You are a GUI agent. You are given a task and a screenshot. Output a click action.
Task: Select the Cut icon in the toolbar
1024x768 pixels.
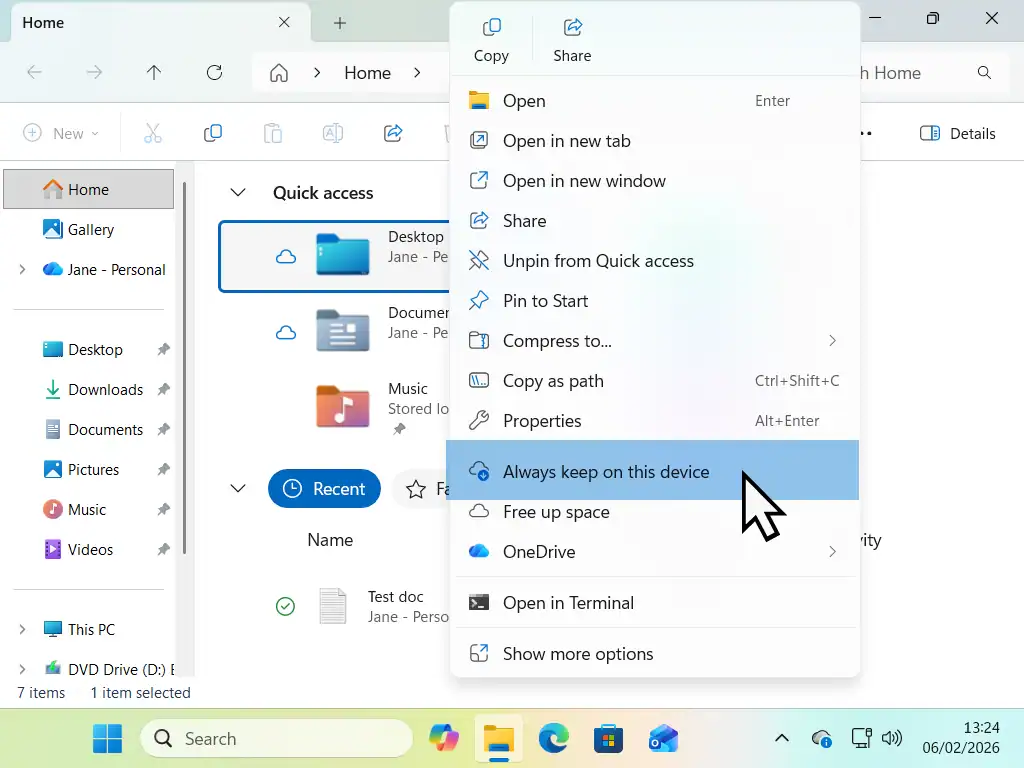[x=152, y=132]
